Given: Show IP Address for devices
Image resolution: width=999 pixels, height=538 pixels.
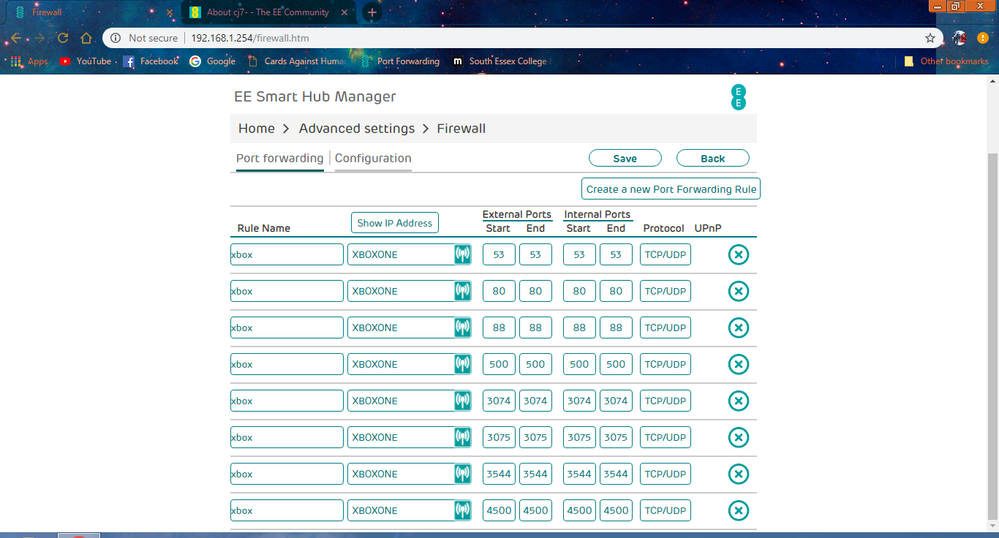Looking at the screenshot, I should click(x=395, y=223).
